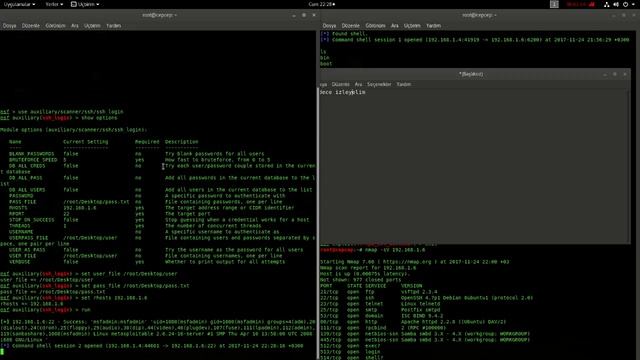Click the 'Starting Nmap 7.60' output line
Screen dimensions: 640x360
[414, 262]
